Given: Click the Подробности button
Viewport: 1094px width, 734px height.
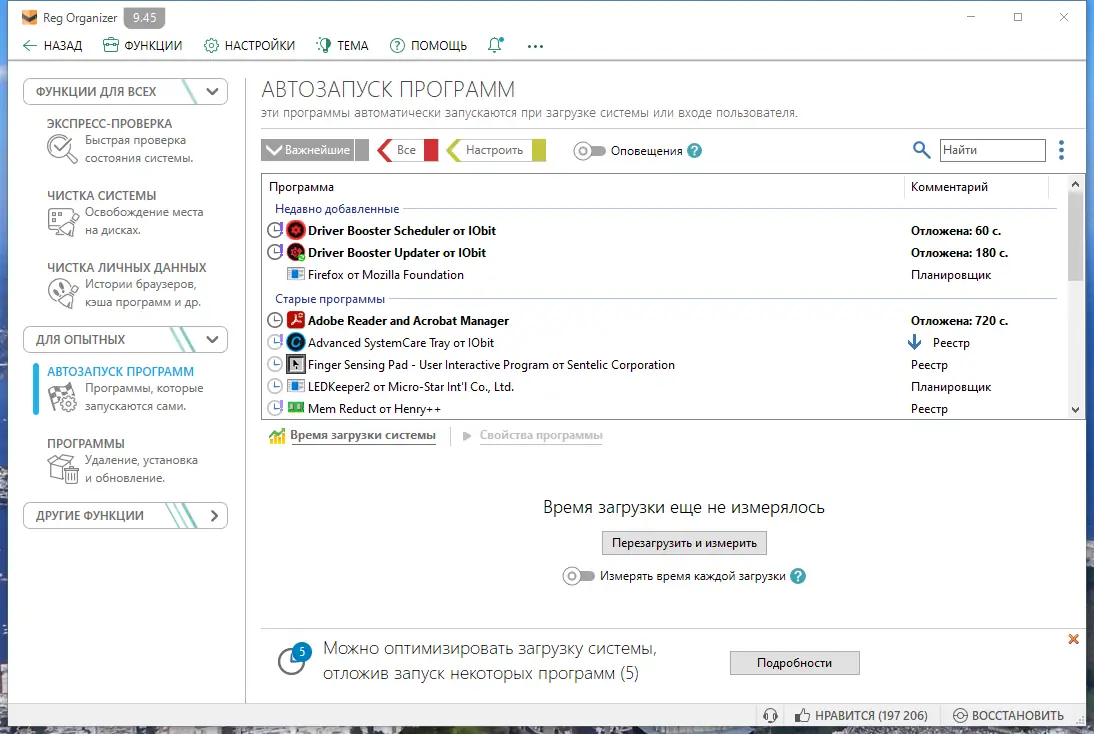Looking at the screenshot, I should (x=795, y=663).
